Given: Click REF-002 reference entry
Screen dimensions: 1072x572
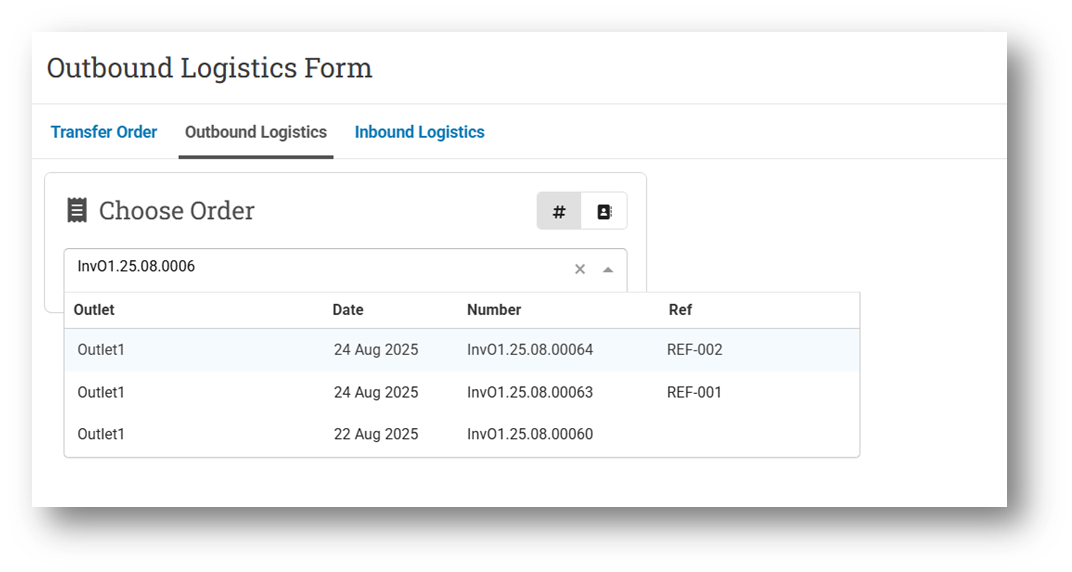Looking at the screenshot, I should coord(695,350).
